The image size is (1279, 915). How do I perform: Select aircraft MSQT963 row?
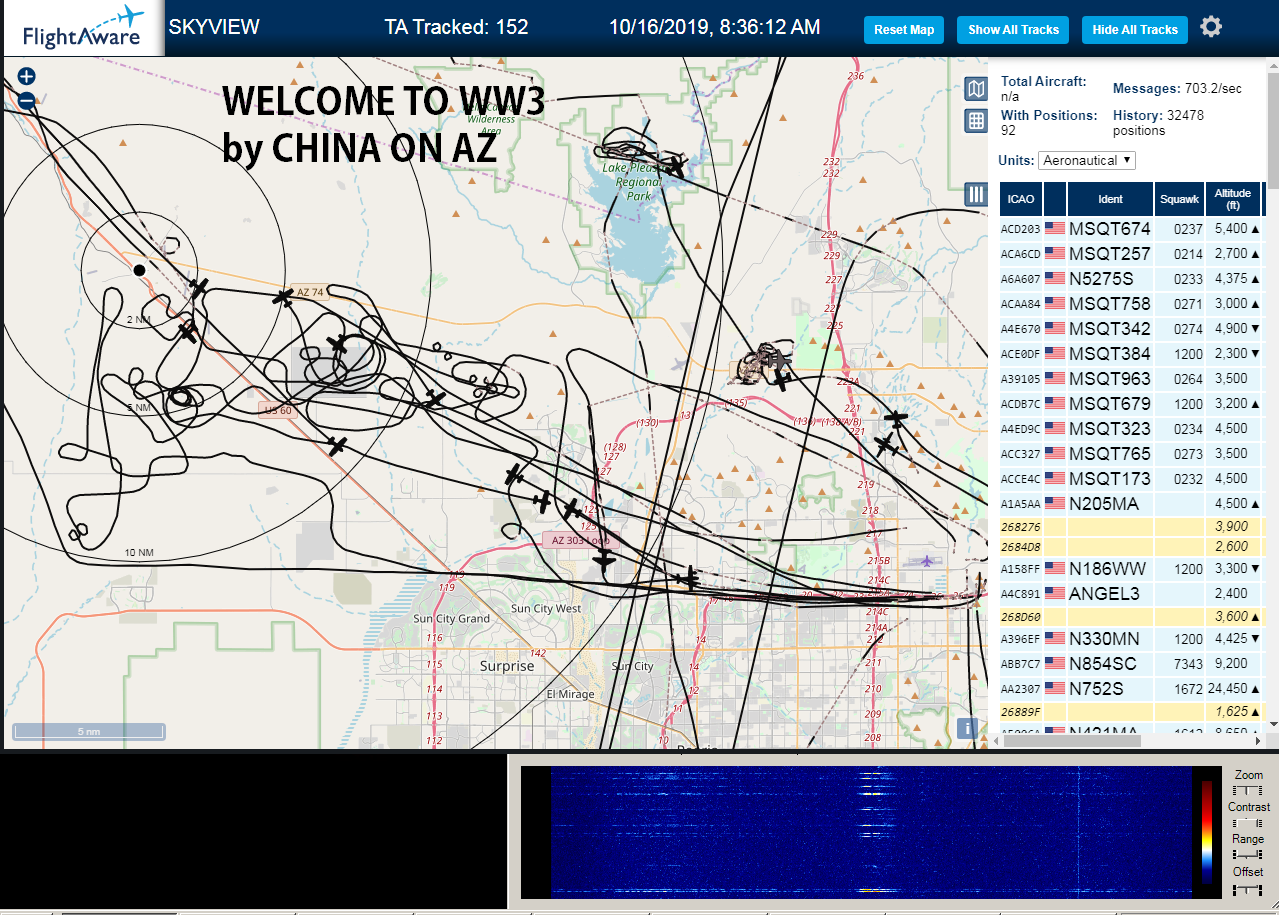(x=1132, y=379)
